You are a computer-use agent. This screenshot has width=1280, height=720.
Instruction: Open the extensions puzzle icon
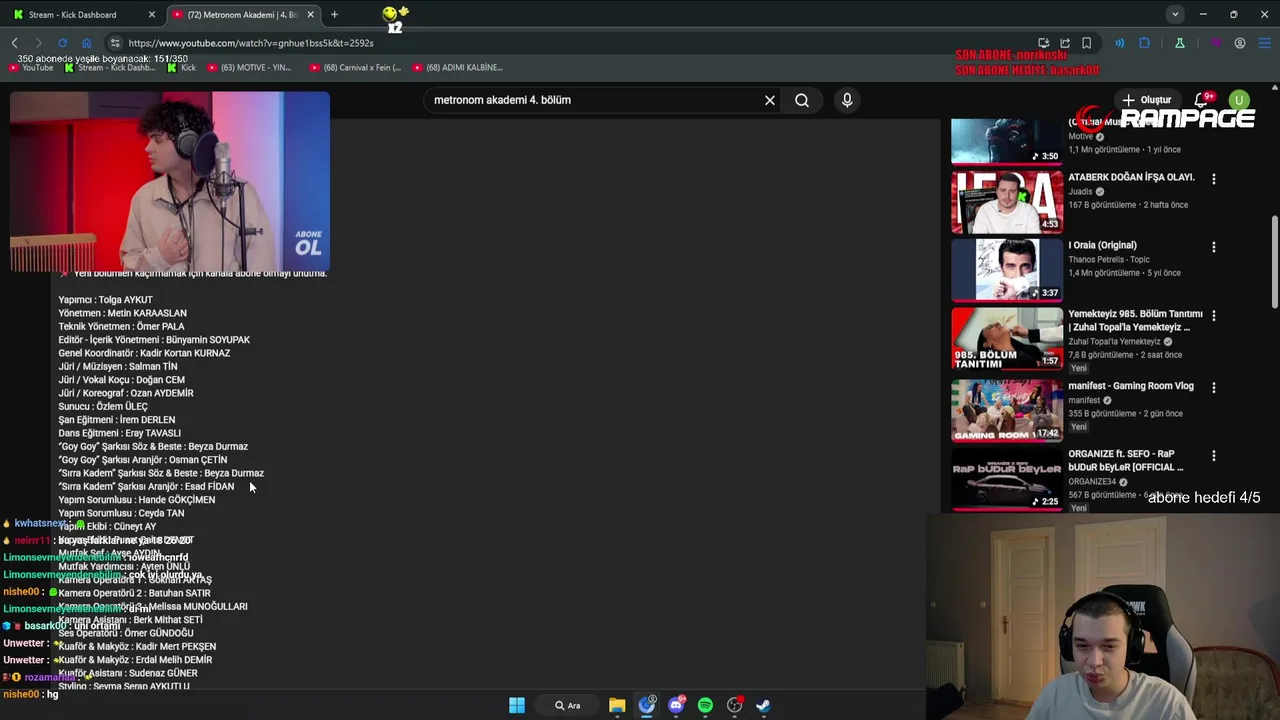tap(1144, 43)
